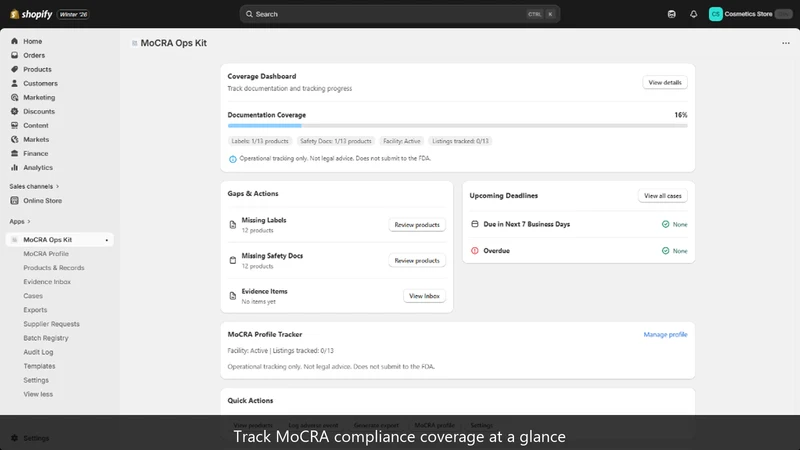Open Templates in sidebar
Screen dimensions: 800x450
point(39,366)
